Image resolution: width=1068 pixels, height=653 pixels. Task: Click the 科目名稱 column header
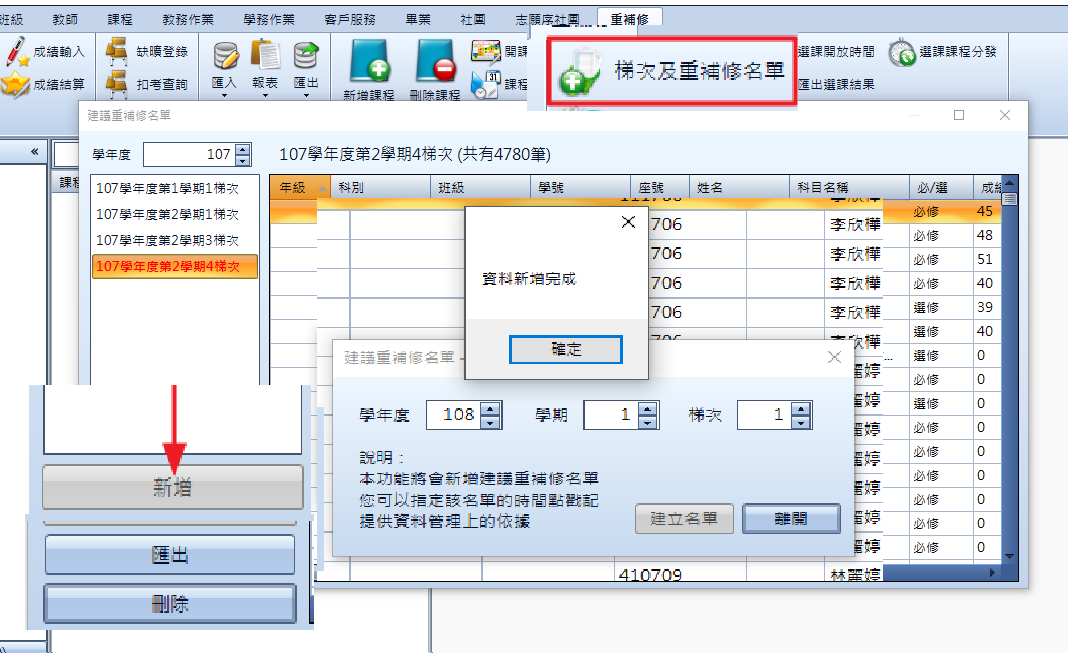point(849,187)
